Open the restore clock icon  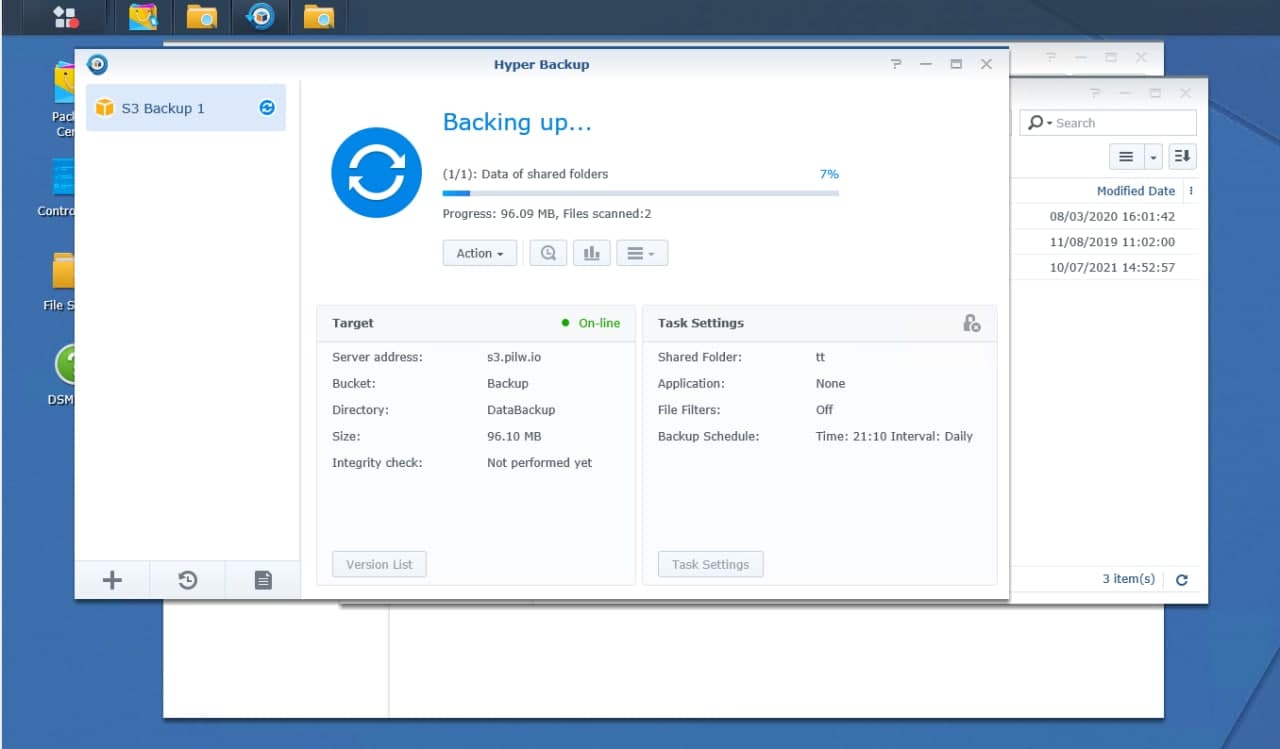[x=187, y=580]
